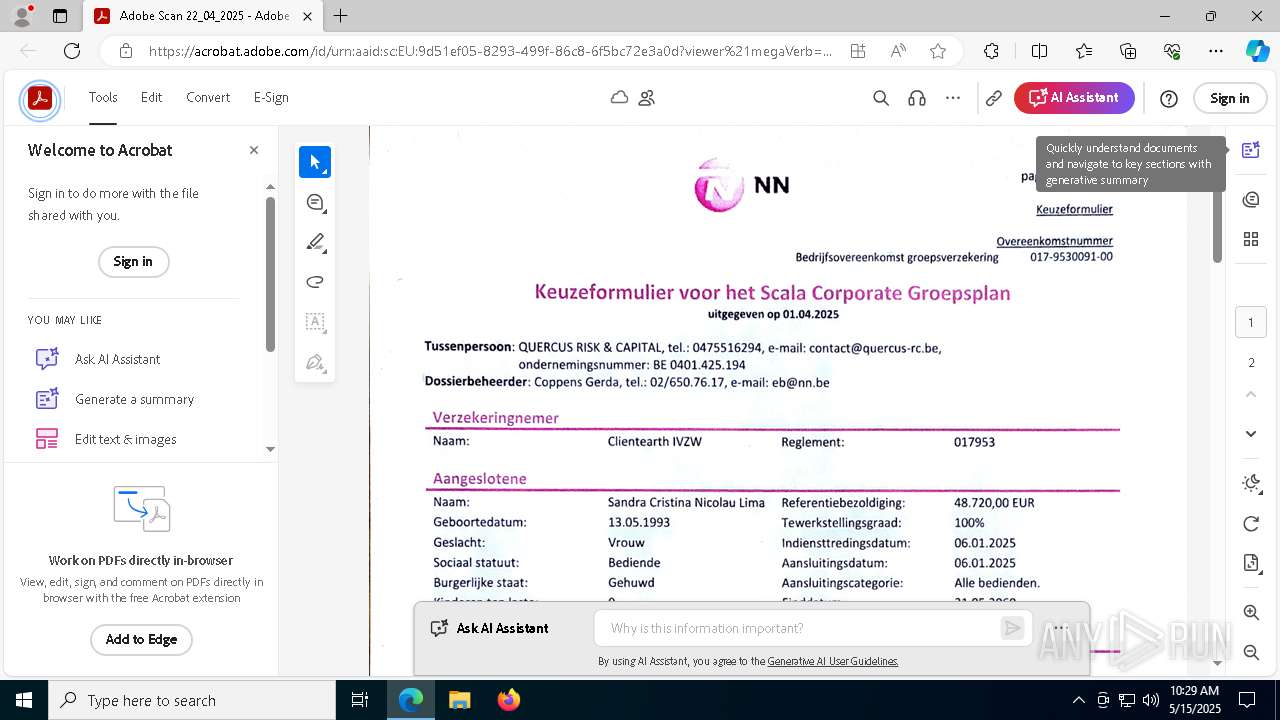Click the copy link icon

[x=994, y=98]
